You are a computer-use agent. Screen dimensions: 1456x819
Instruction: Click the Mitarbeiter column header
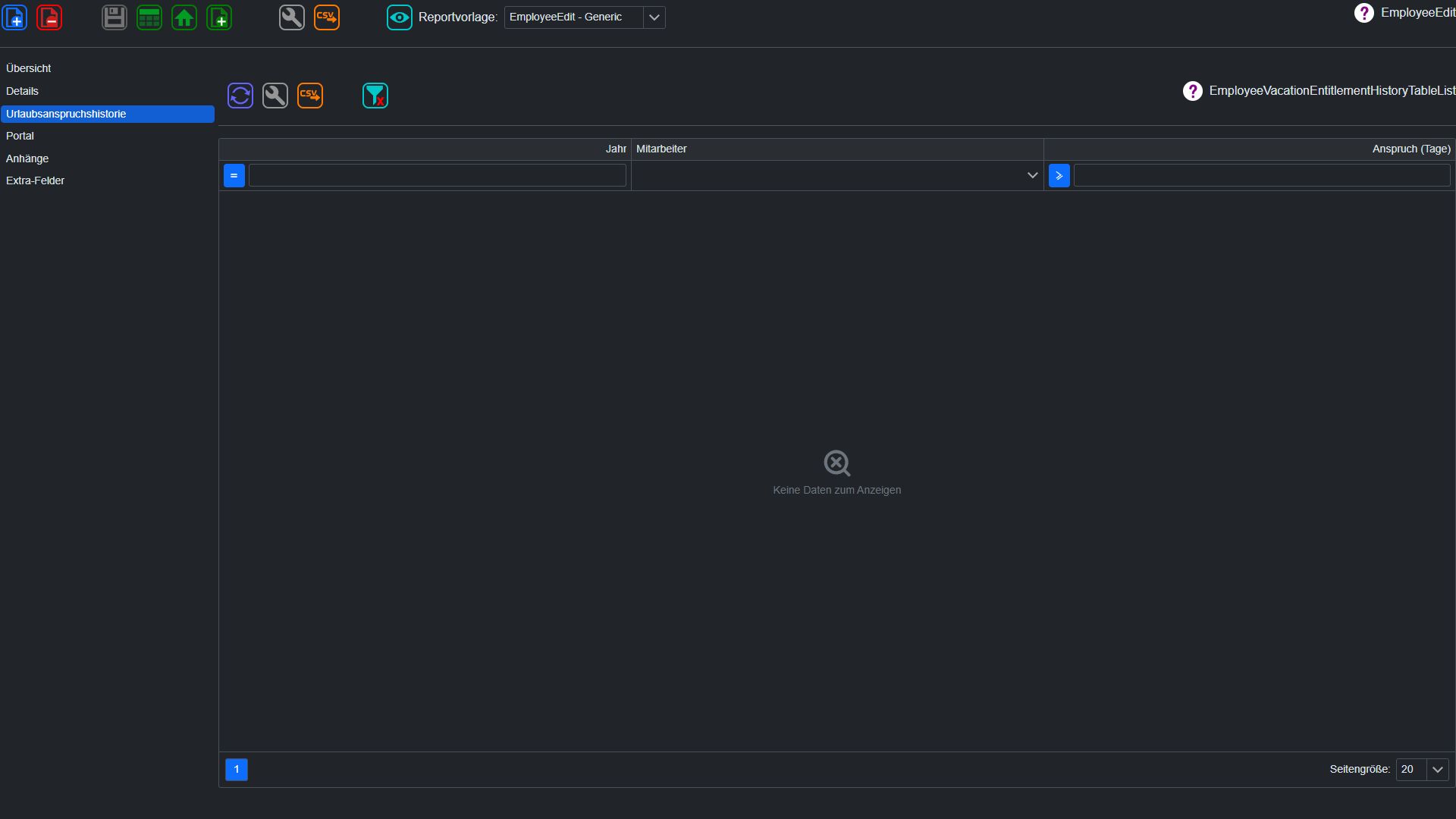tap(837, 149)
